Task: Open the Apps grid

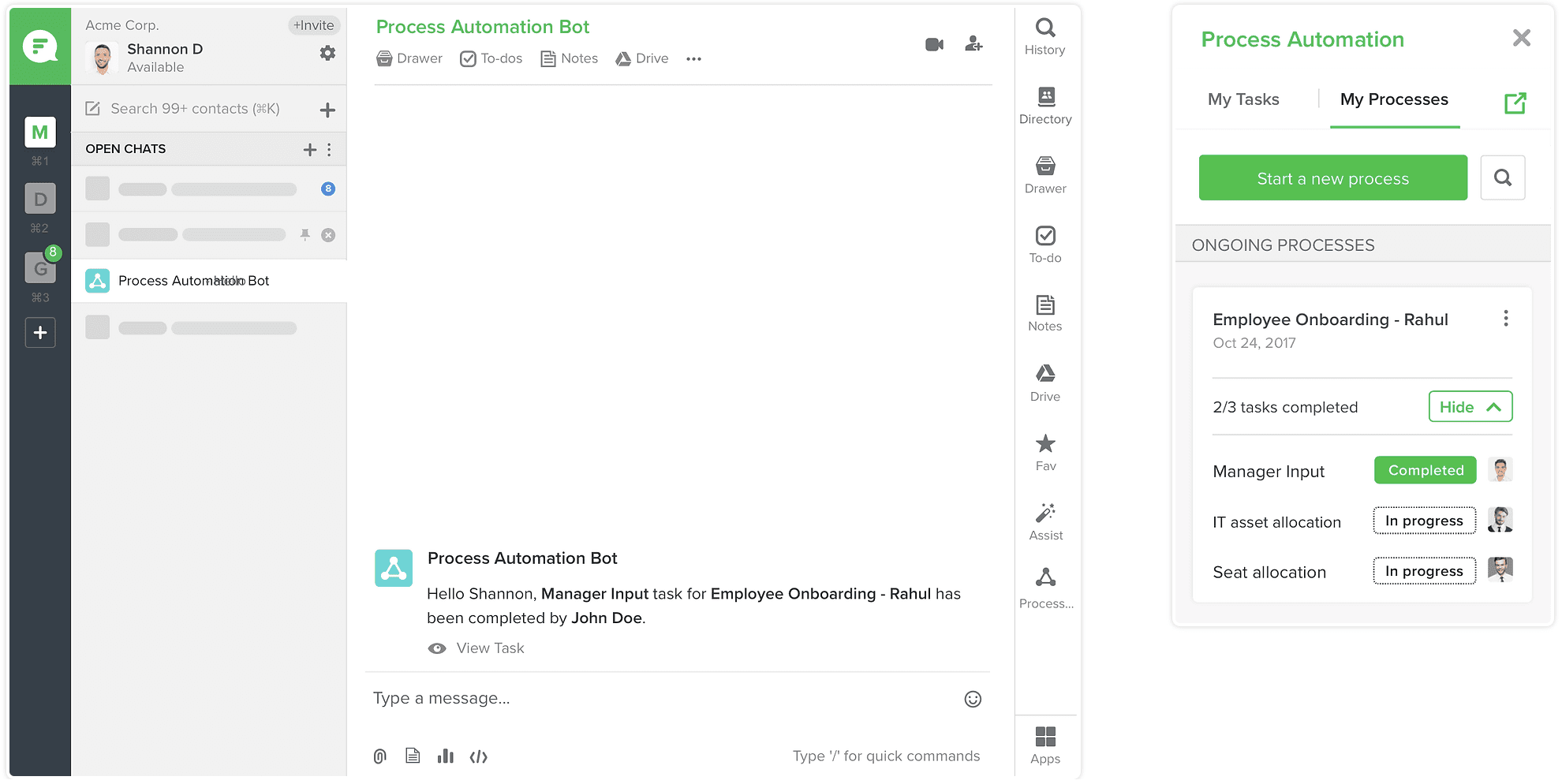Action: click(x=1045, y=745)
